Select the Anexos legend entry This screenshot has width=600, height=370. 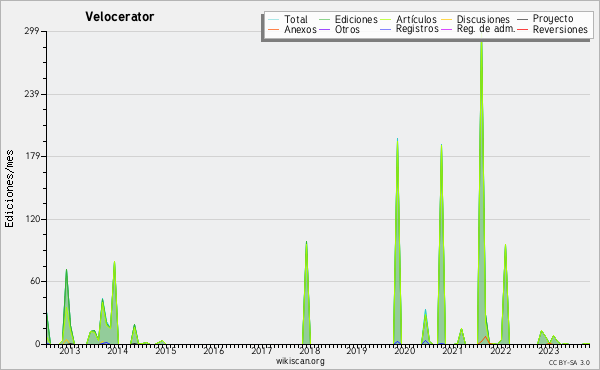(x=292, y=29)
